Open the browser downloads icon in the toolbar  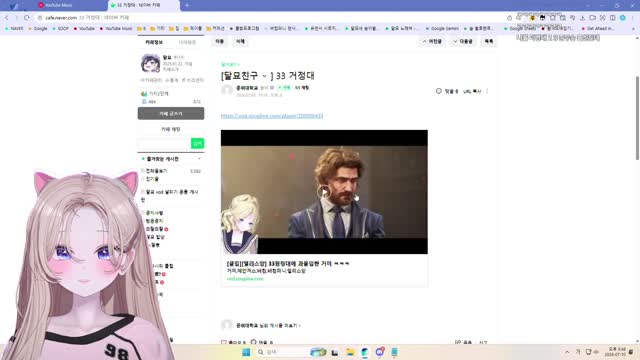point(582,18)
